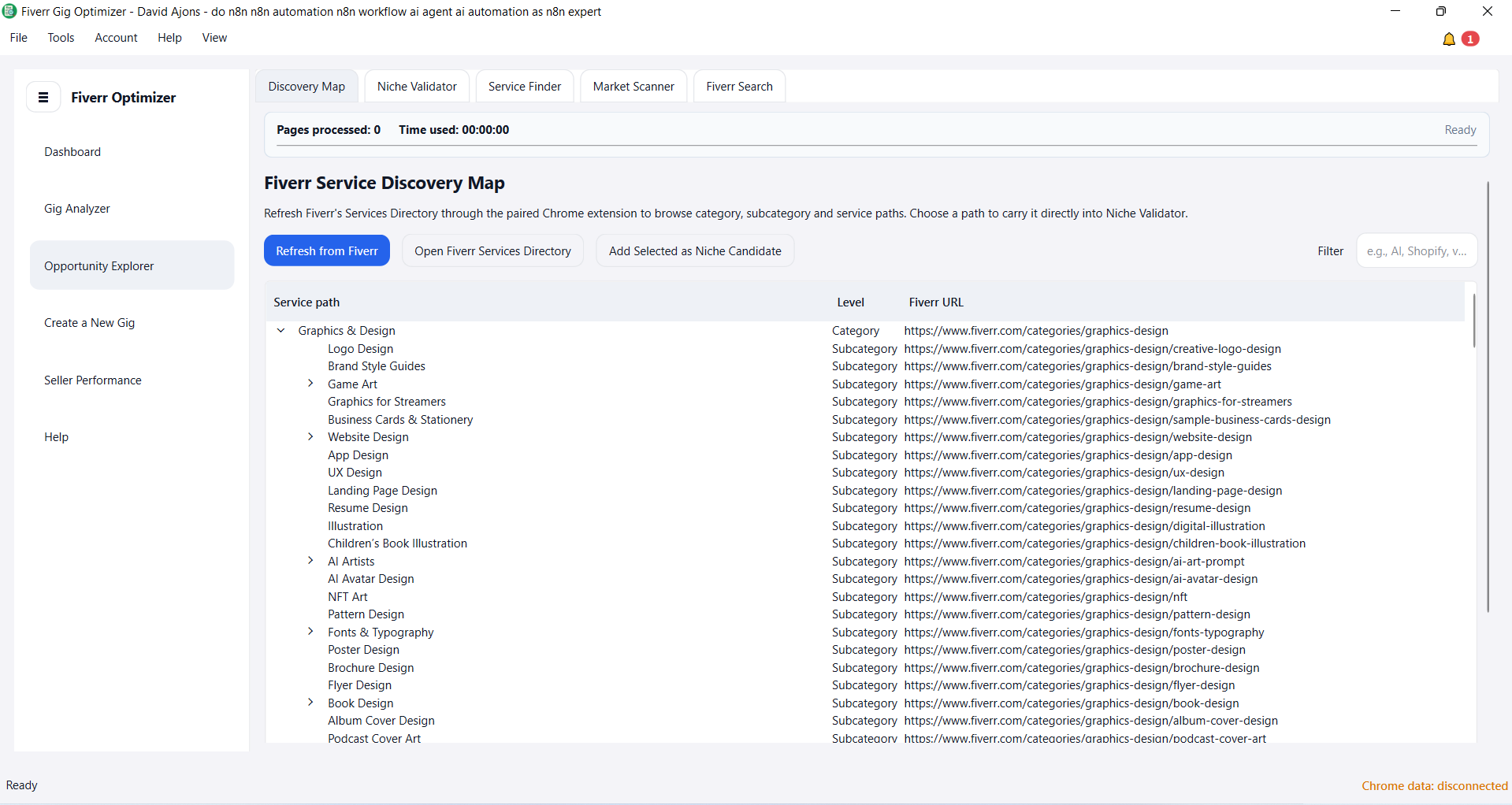Open Help in the sidebar
This screenshot has width=1512, height=805.
[132, 437]
